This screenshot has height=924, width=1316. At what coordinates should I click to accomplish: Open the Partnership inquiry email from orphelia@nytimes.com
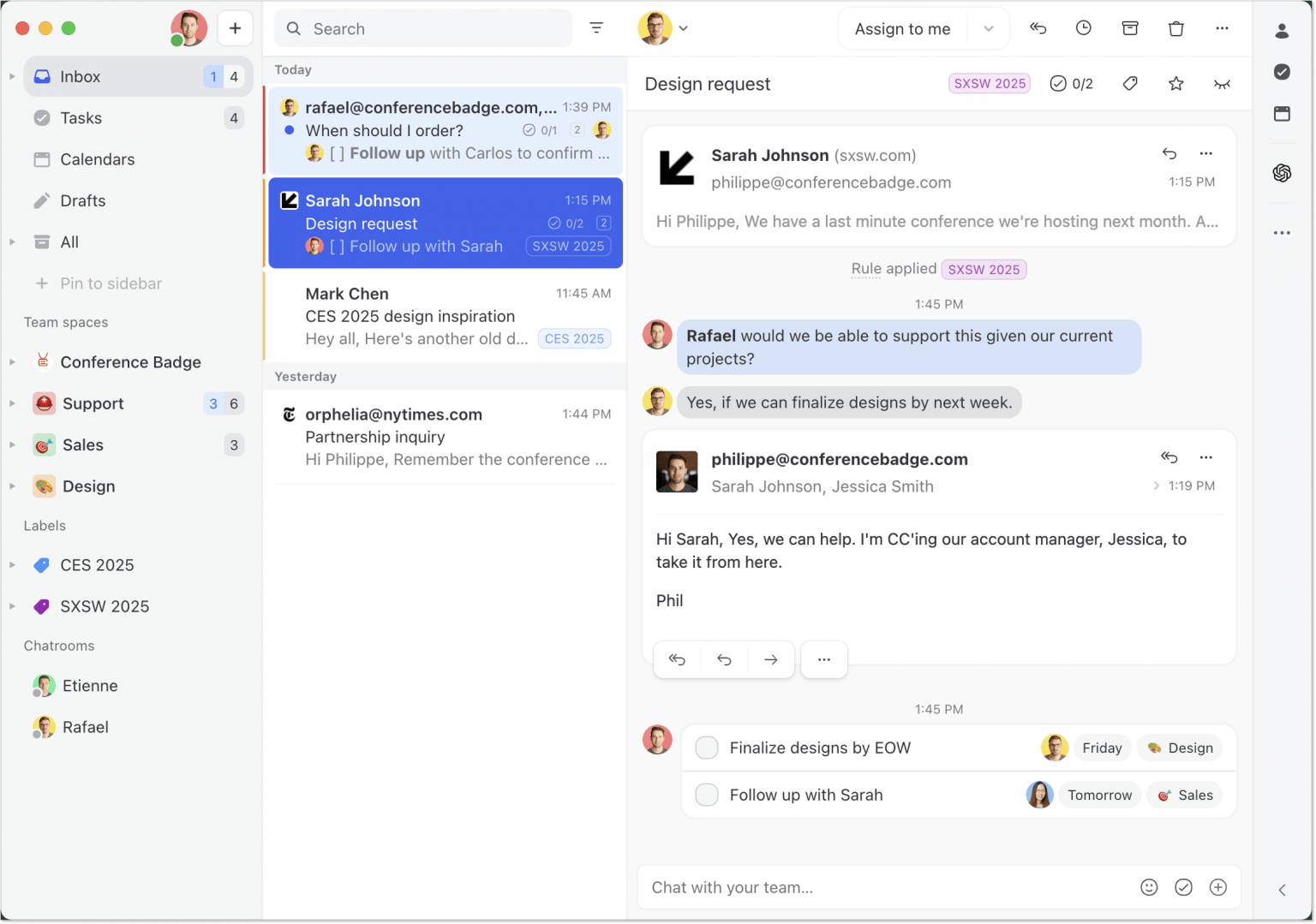coord(446,437)
